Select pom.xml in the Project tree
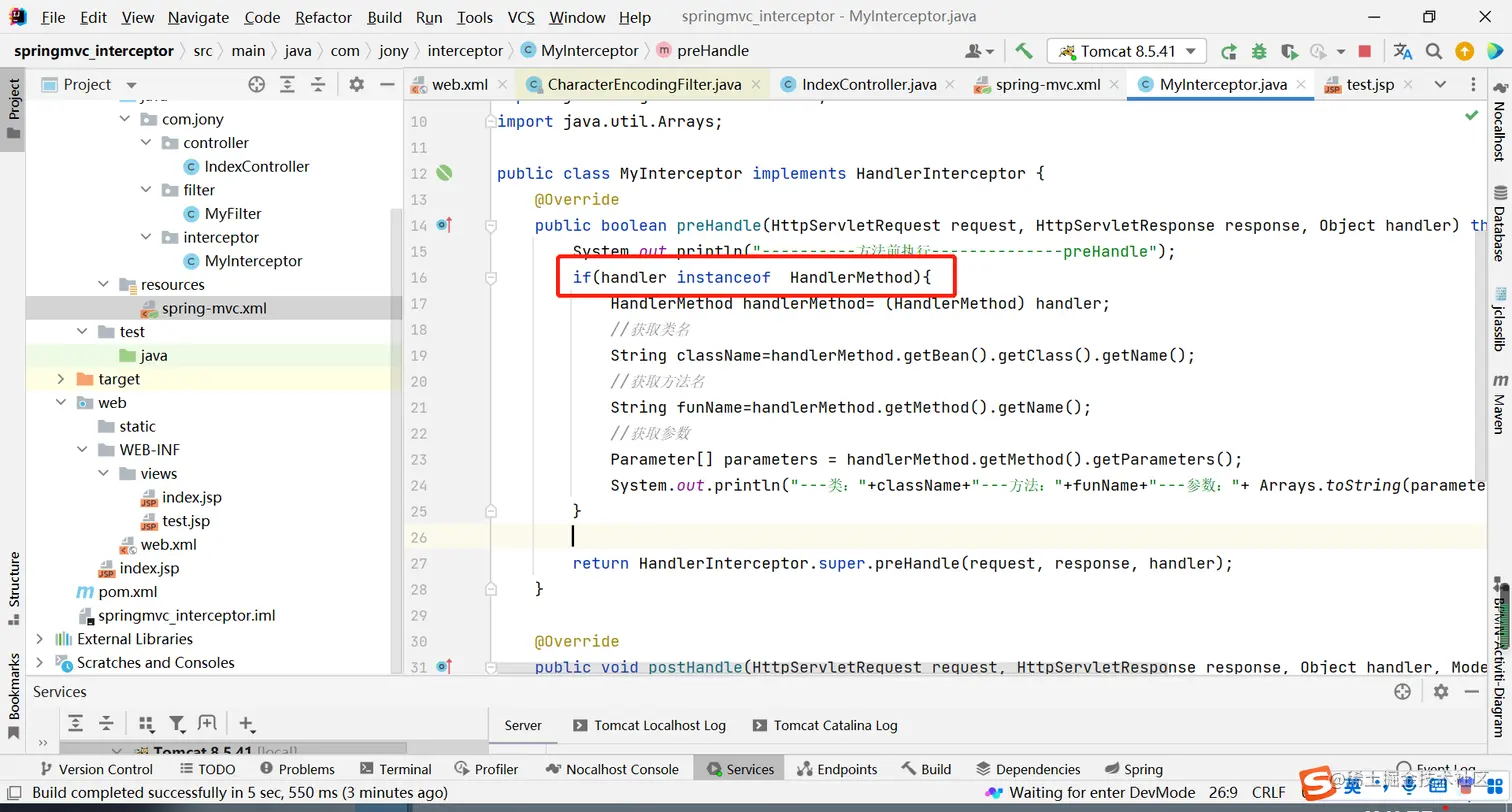Image resolution: width=1512 pixels, height=812 pixels. point(127,592)
